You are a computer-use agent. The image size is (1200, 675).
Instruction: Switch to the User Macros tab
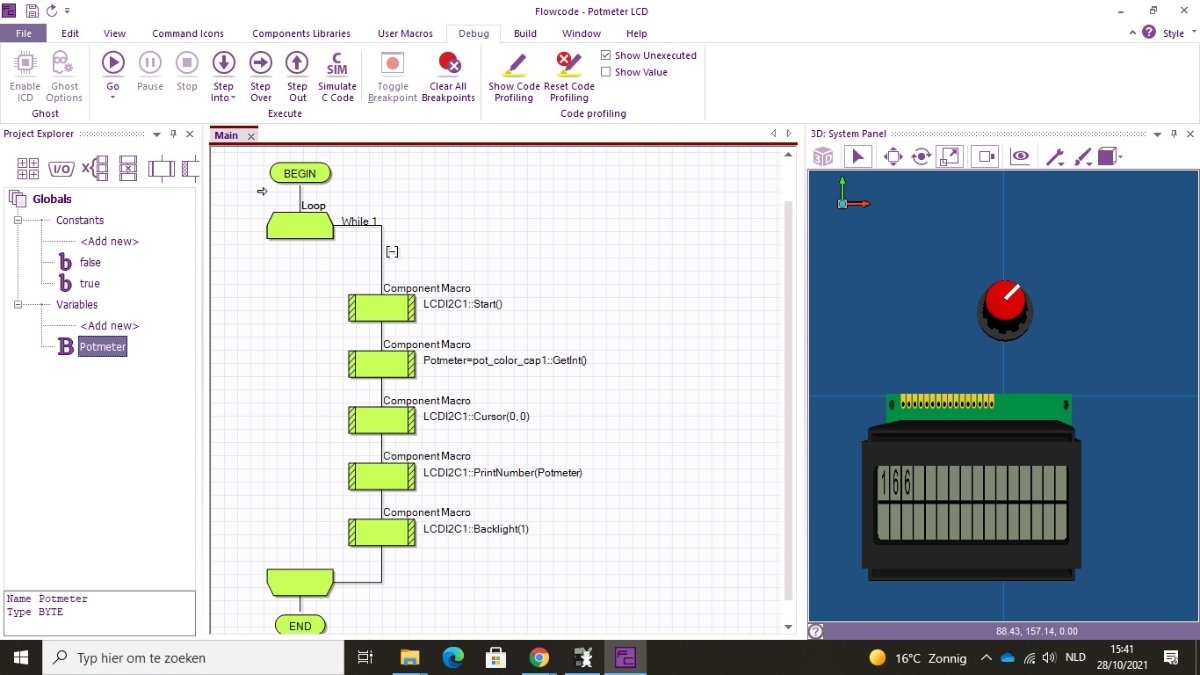pyautogui.click(x=405, y=33)
